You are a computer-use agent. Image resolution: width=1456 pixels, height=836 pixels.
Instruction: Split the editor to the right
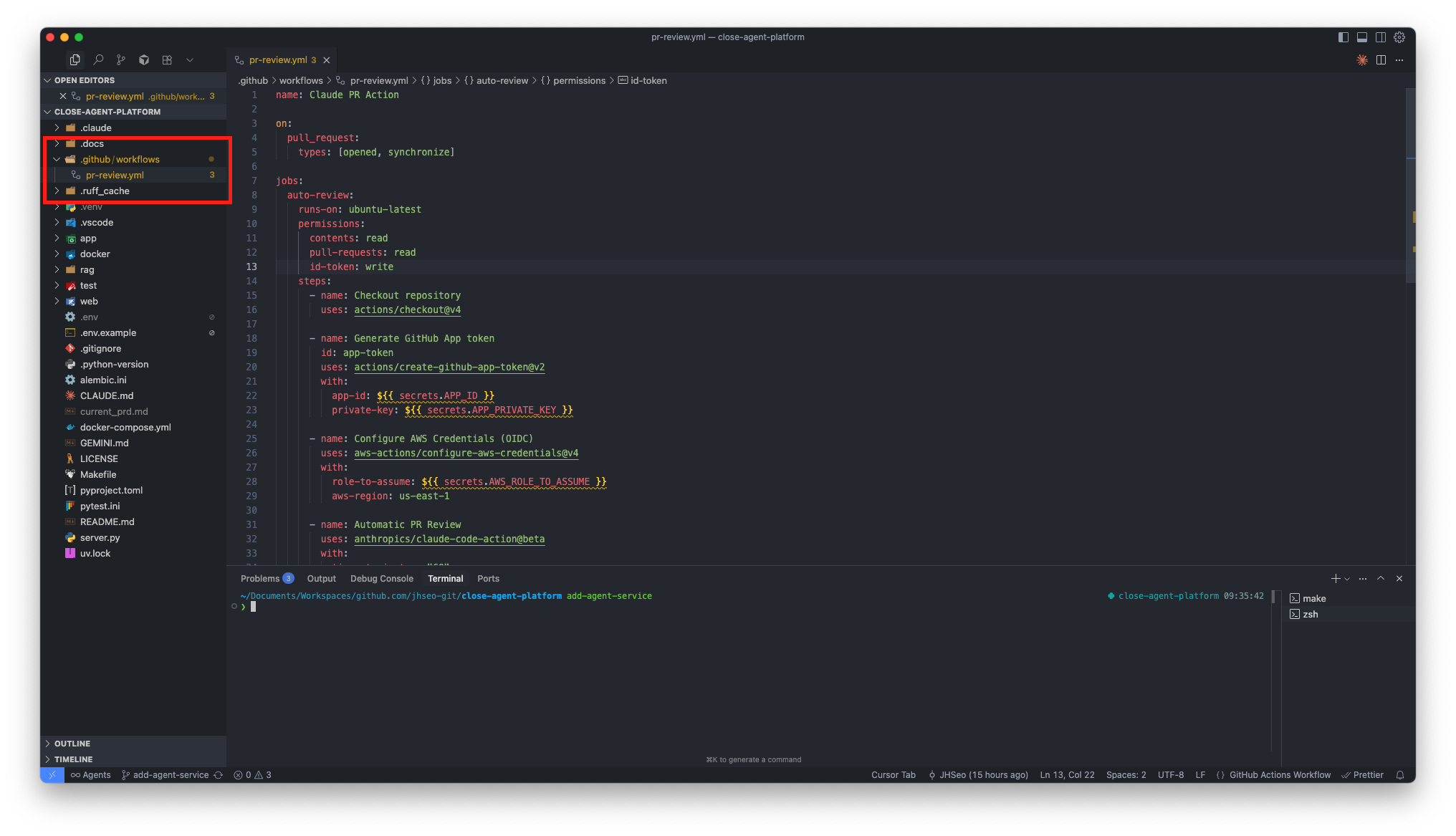pos(1381,60)
